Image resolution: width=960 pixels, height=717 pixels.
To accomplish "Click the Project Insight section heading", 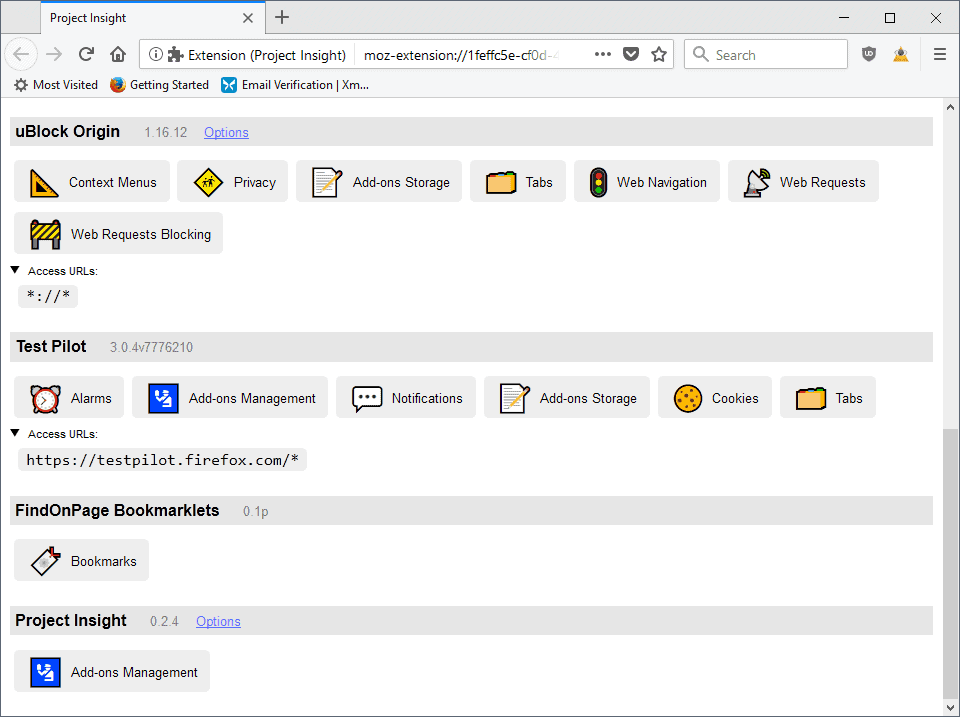I will 71,620.
